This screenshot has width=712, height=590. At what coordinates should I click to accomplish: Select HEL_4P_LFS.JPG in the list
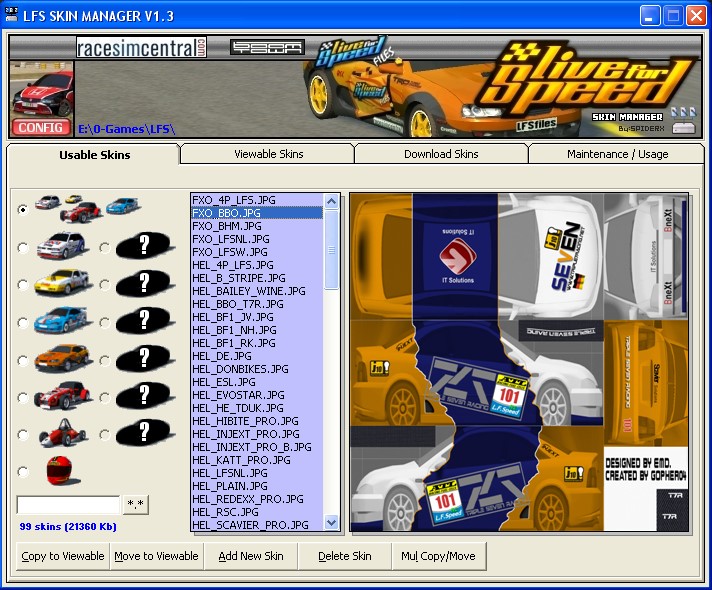click(x=257, y=265)
